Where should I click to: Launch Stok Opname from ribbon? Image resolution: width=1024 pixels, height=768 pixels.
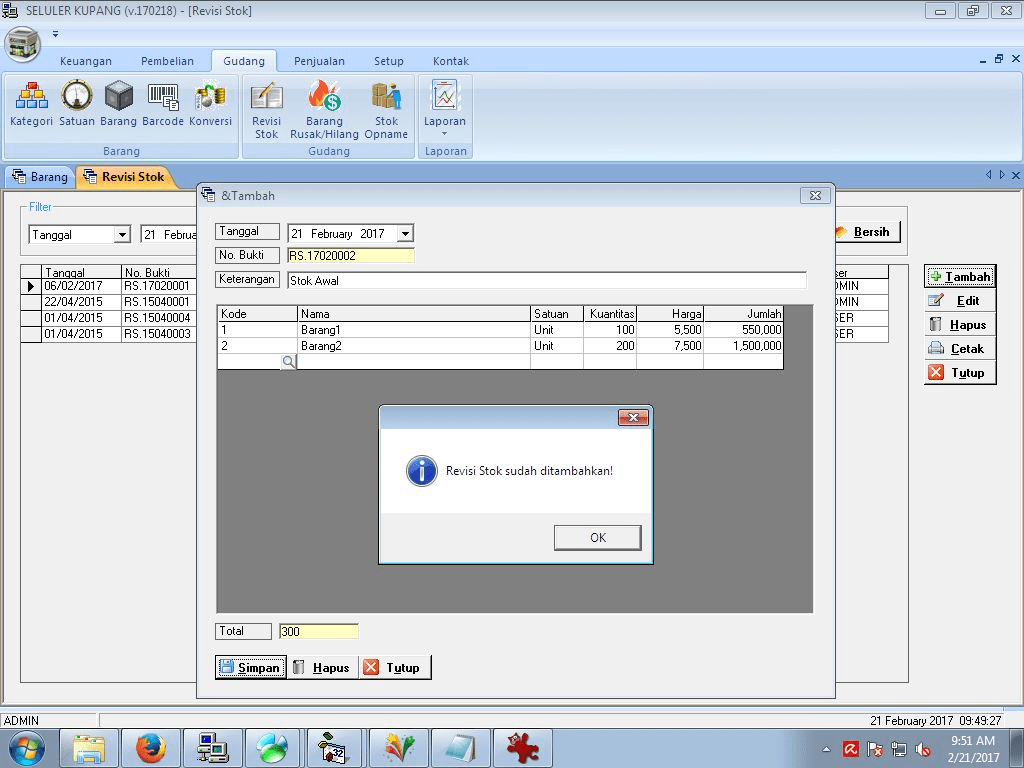click(386, 110)
